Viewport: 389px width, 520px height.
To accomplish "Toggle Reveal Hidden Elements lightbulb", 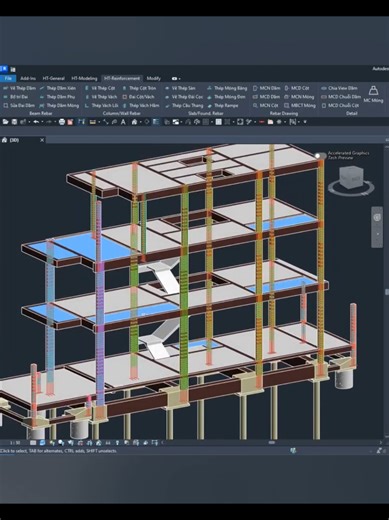I will pos(117,443).
